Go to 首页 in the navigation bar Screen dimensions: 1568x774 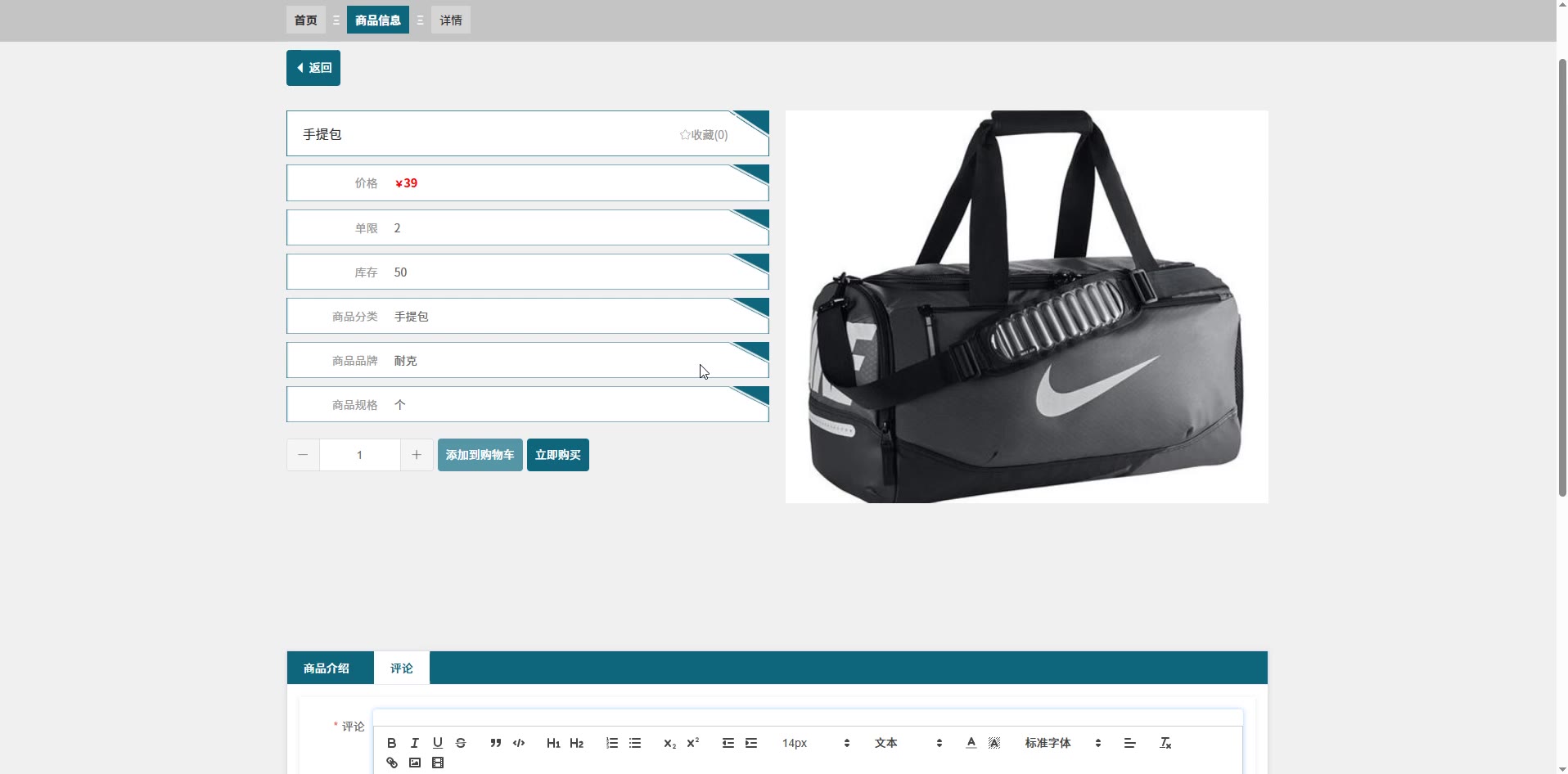[305, 20]
